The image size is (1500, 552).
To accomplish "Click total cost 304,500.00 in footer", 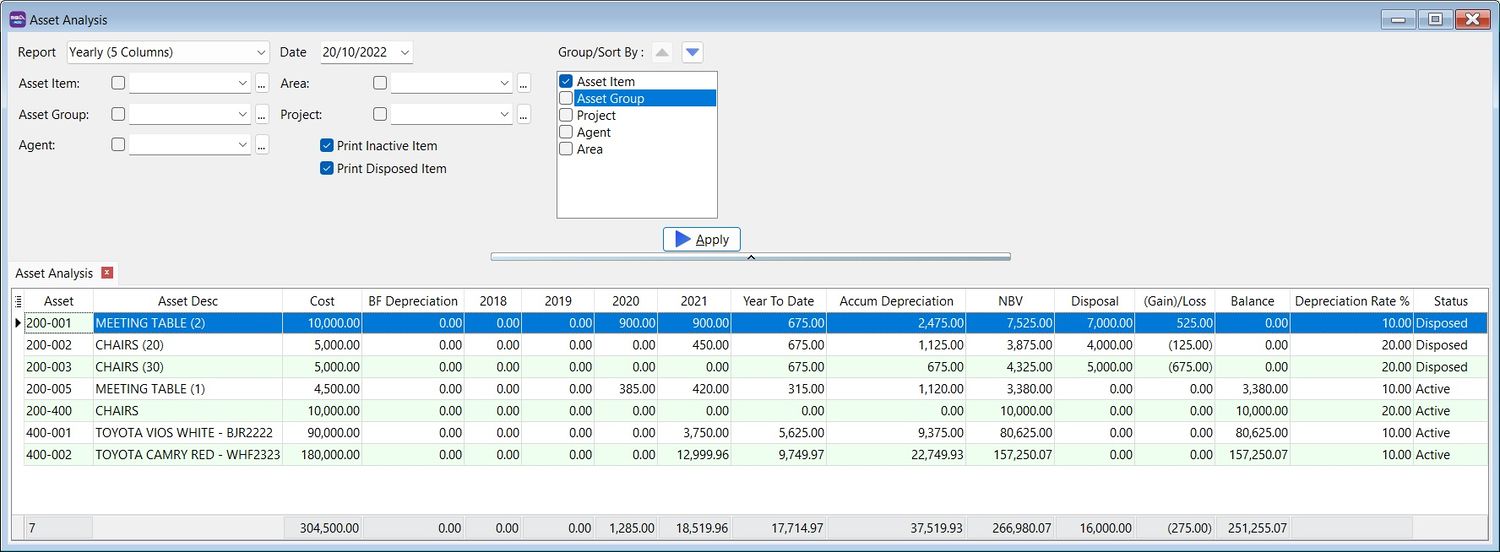I will (x=322, y=527).
